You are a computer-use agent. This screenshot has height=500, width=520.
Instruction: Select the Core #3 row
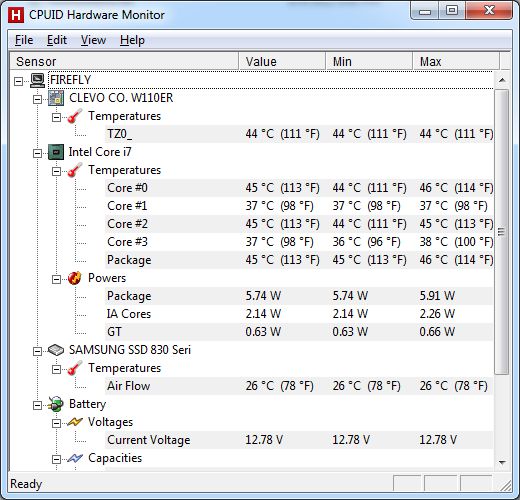(x=299, y=242)
